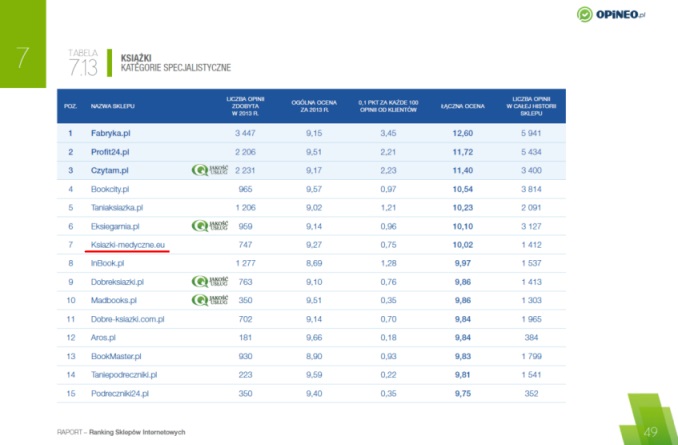
Task: Select the InBook.pl store name
Action: [107, 263]
